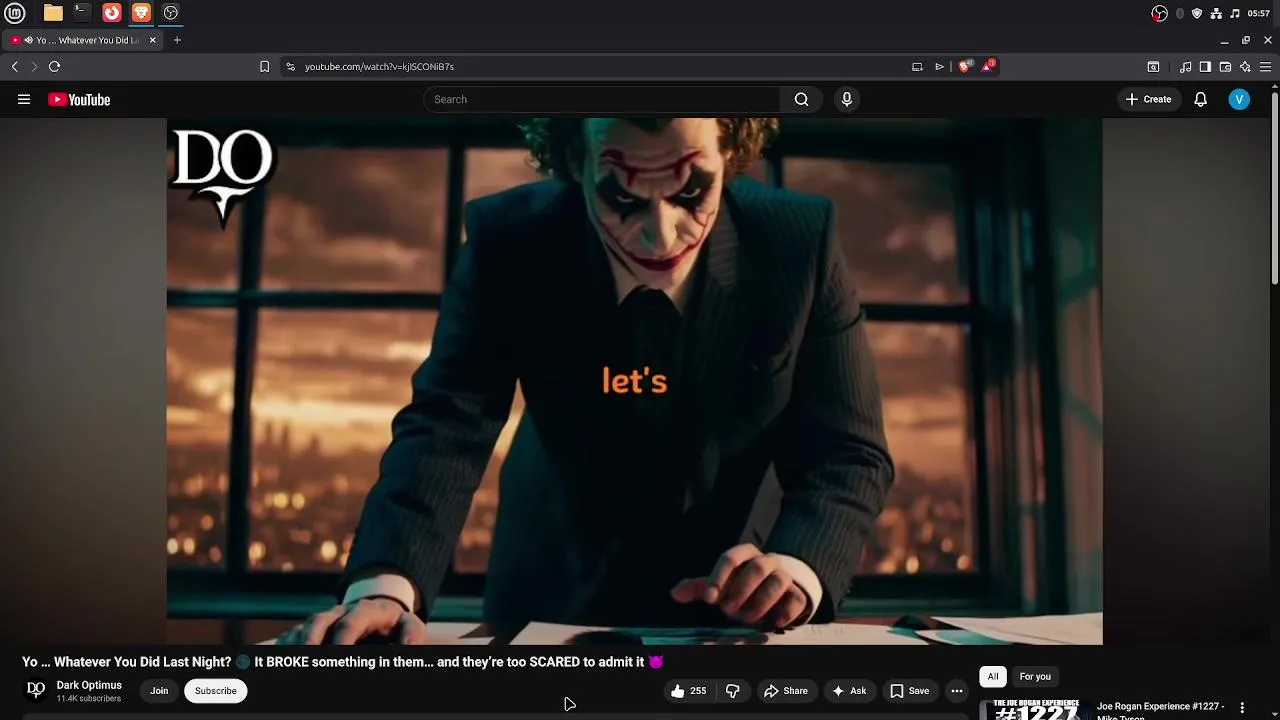Click the YouTube Search input field
The image size is (1280, 720).
click(602, 99)
